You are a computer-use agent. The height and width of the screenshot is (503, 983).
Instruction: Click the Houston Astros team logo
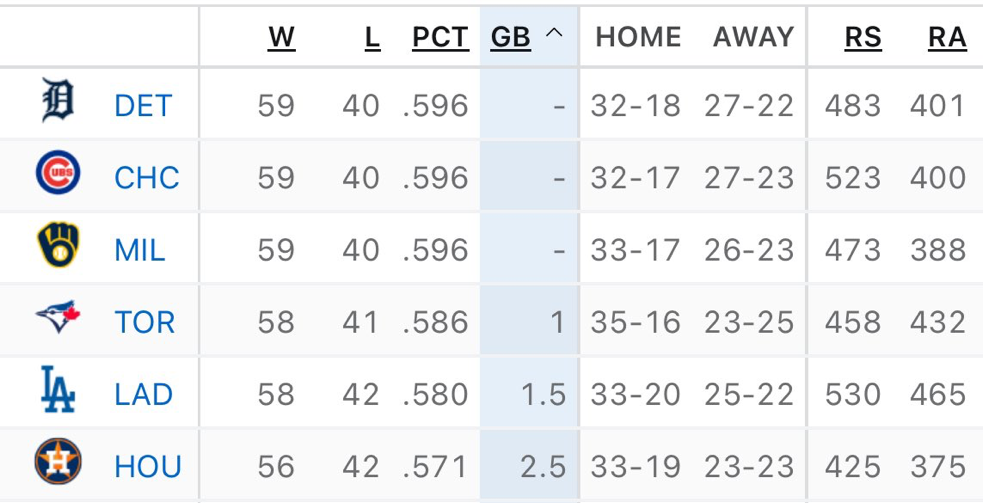pos(58,463)
